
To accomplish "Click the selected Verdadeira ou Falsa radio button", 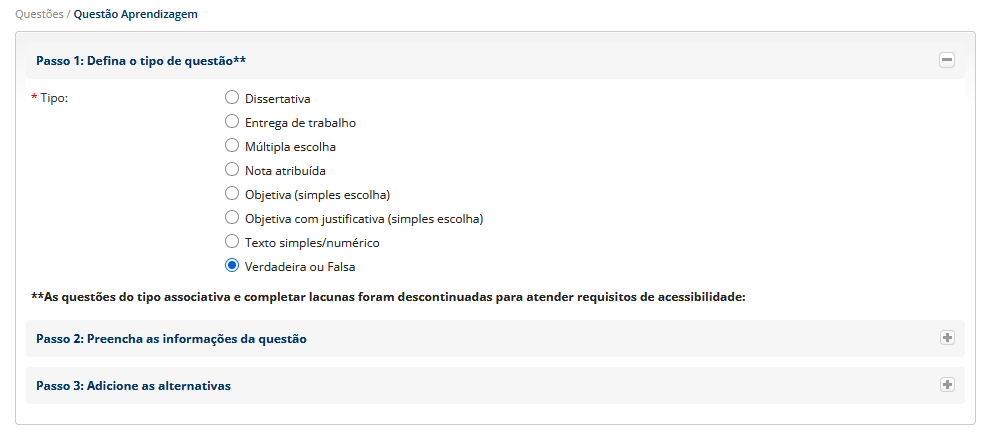I will (x=232, y=266).
